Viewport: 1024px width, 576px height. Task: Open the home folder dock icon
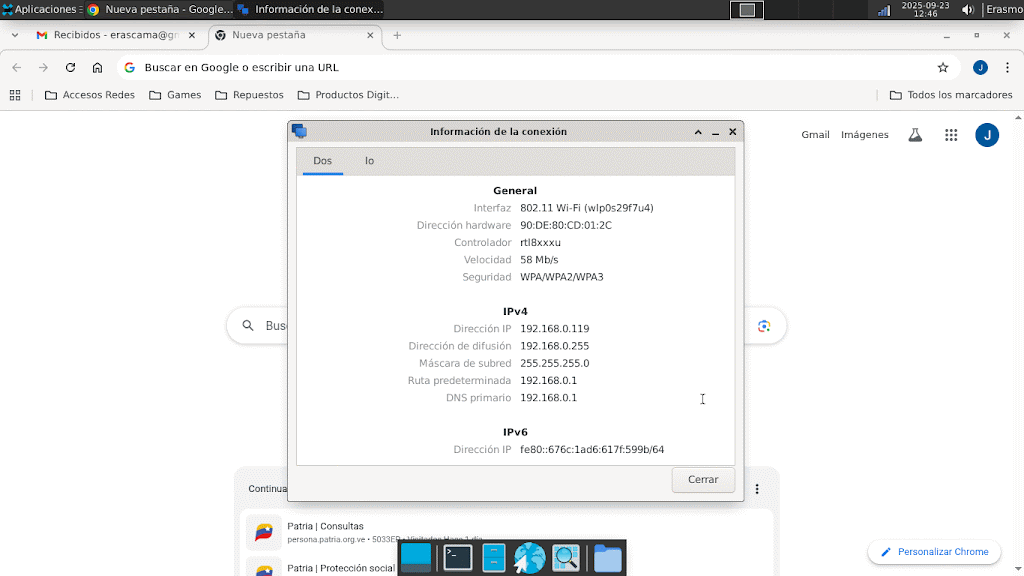click(x=607, y=558)
